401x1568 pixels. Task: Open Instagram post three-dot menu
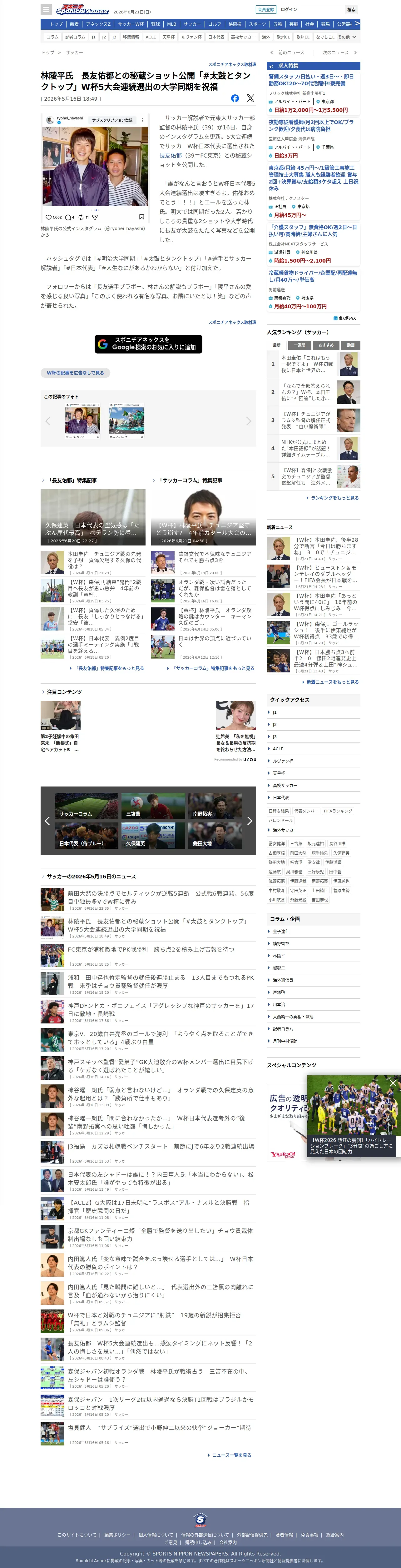(142, 120)
